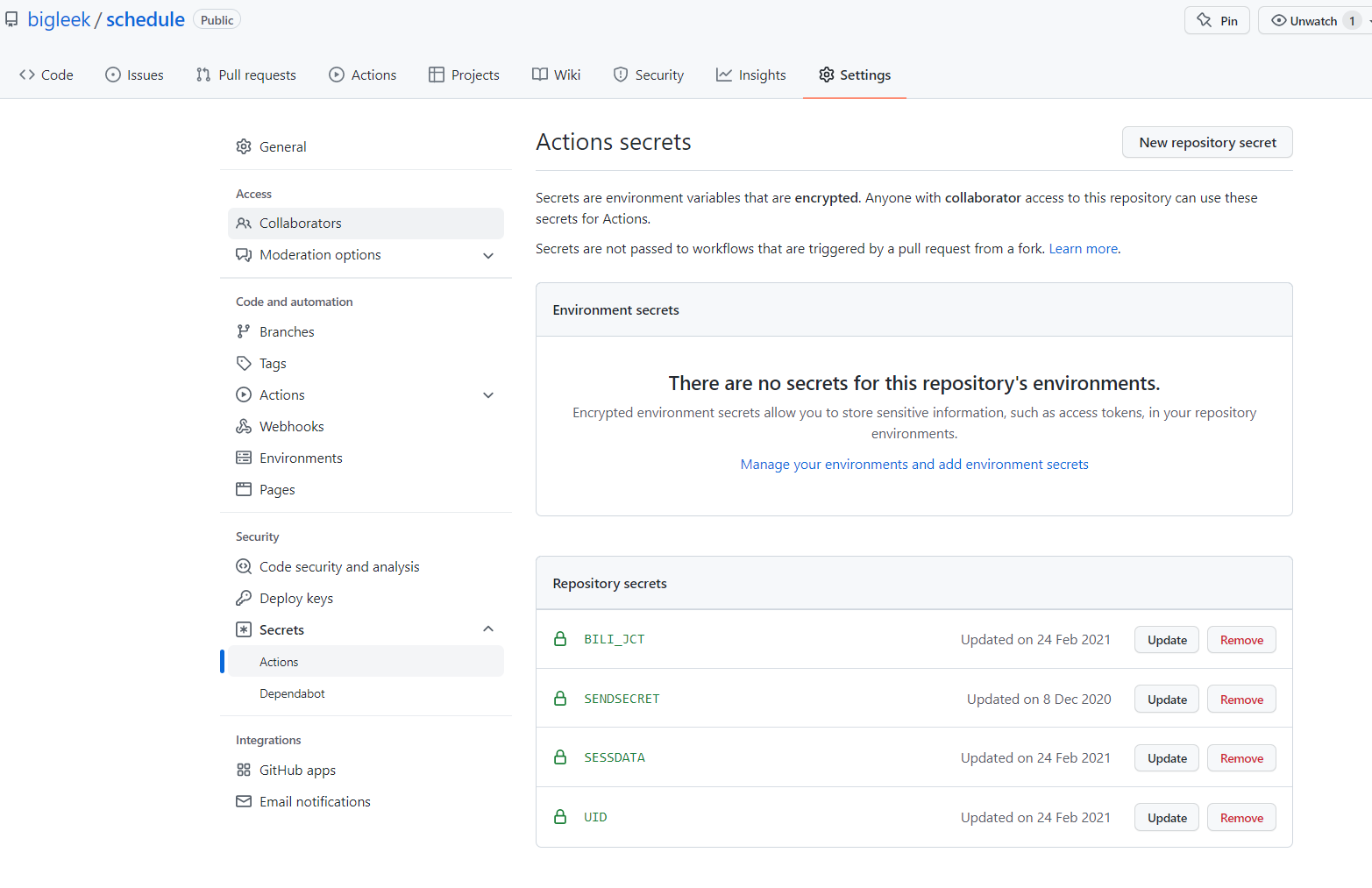Open Manage your environments and add environment secrets
This screenshot has width=1372, height=888.
click(914, 465)
